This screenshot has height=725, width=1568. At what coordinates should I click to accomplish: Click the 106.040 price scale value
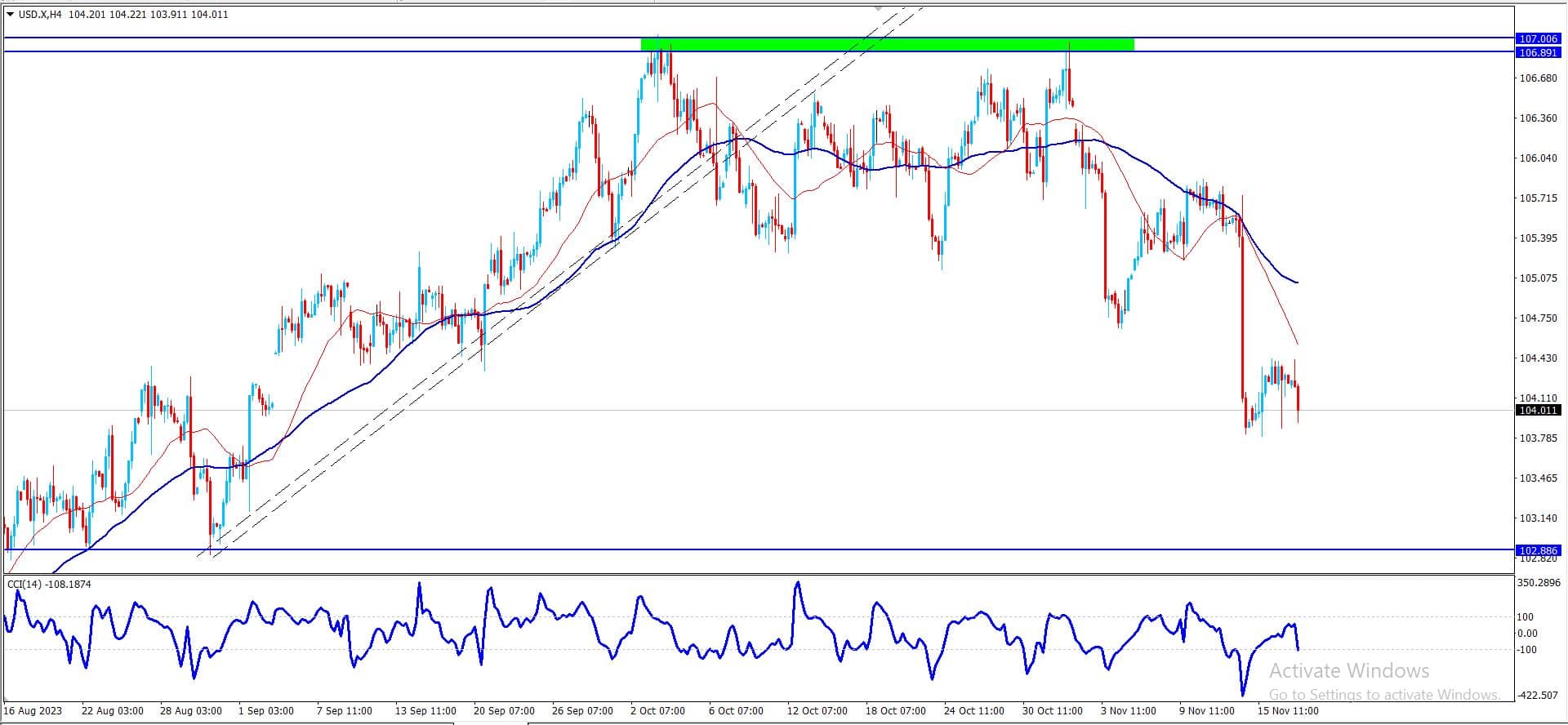[1538, 158]
